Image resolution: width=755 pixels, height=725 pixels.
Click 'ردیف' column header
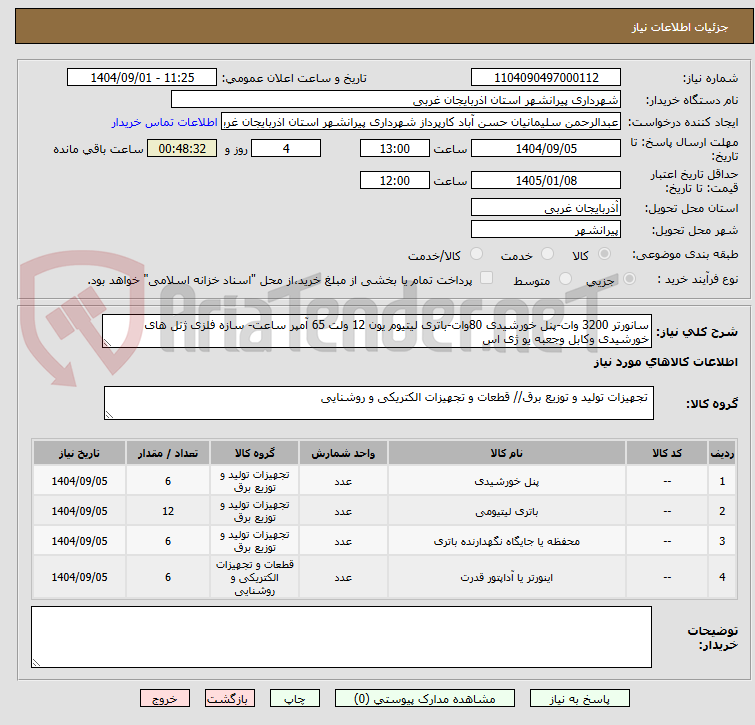pos(722,453)
